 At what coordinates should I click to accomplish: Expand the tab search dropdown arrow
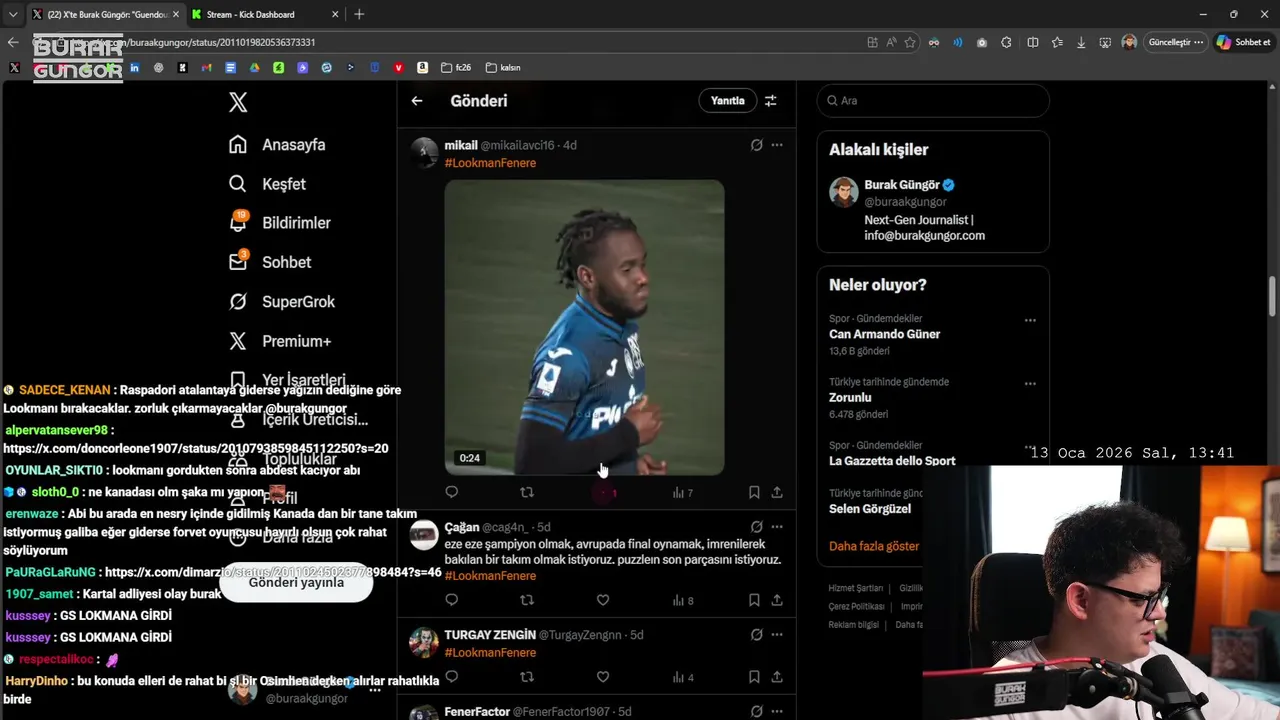pyautogui.click(x=13, y=14)
